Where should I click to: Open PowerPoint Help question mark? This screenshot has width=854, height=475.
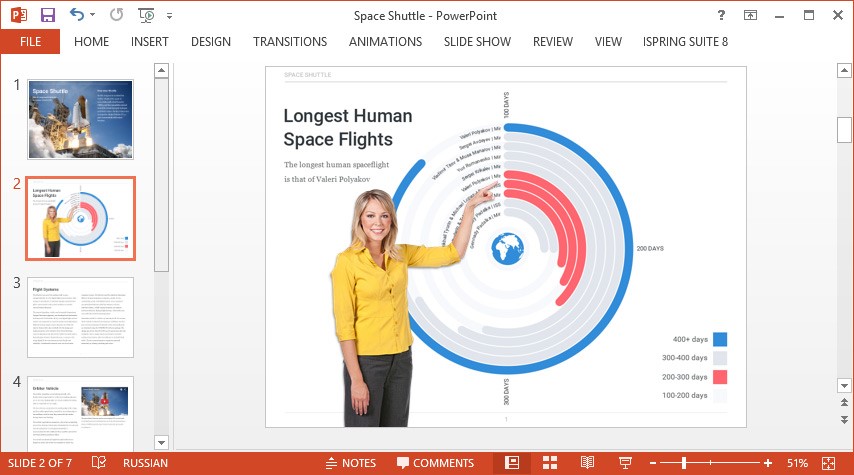722,16
